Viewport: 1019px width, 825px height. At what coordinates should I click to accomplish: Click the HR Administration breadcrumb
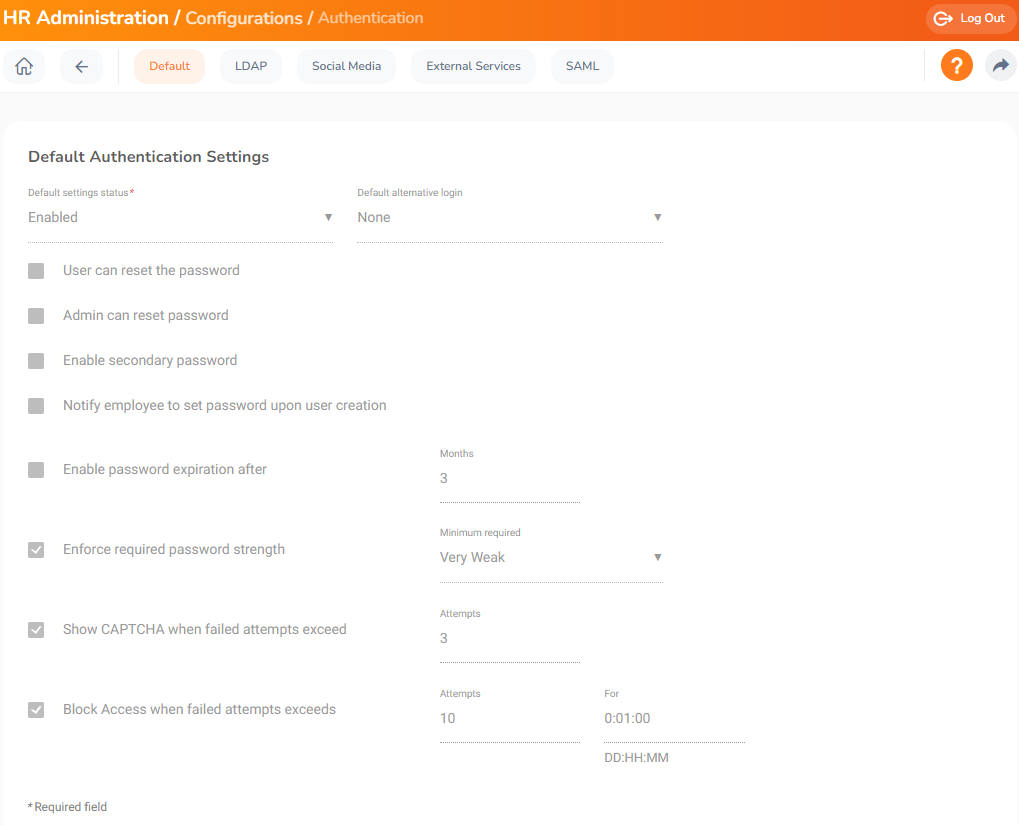pos(86,18)
